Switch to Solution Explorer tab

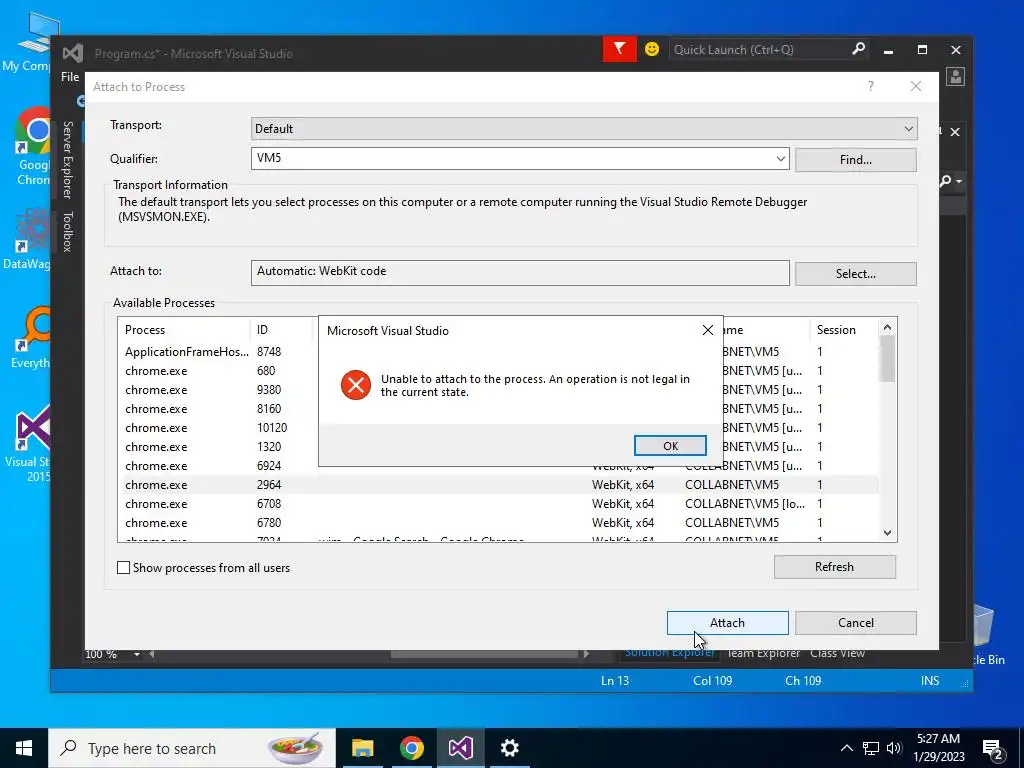click(669, 653)
